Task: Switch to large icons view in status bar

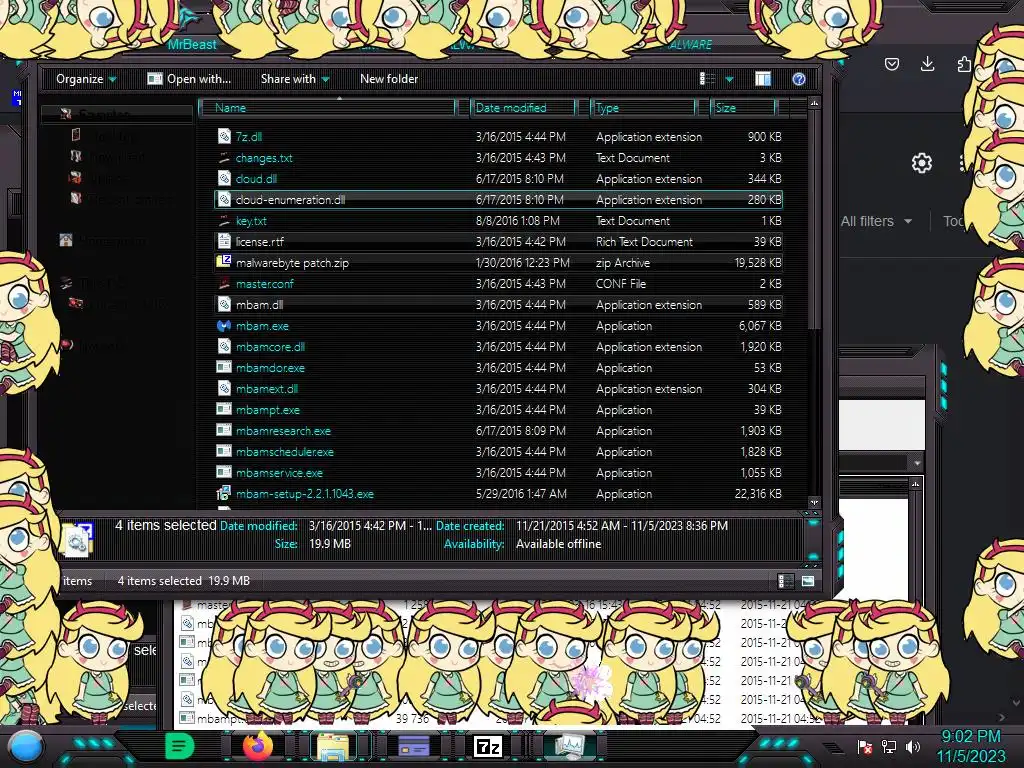Action: pyautogui.click(x=808, y=581)
